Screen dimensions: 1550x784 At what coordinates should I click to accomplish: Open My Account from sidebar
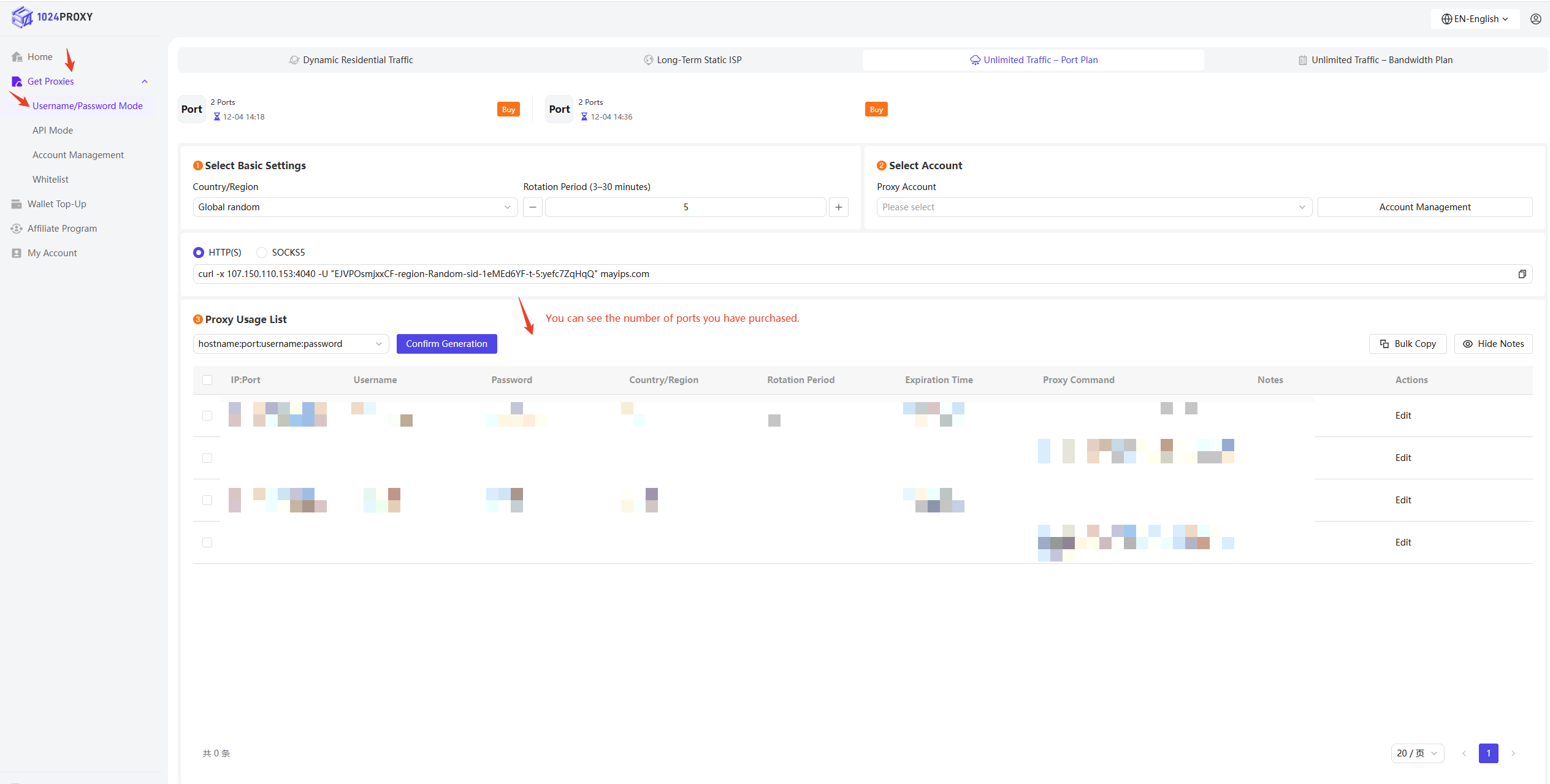click(52, 253)
